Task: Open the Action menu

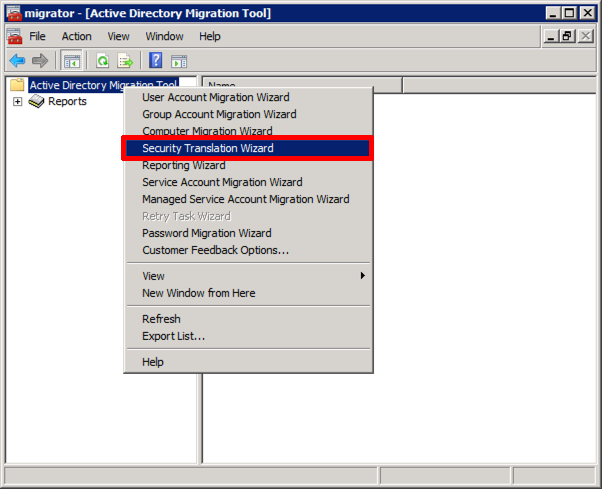Action: 76,36
